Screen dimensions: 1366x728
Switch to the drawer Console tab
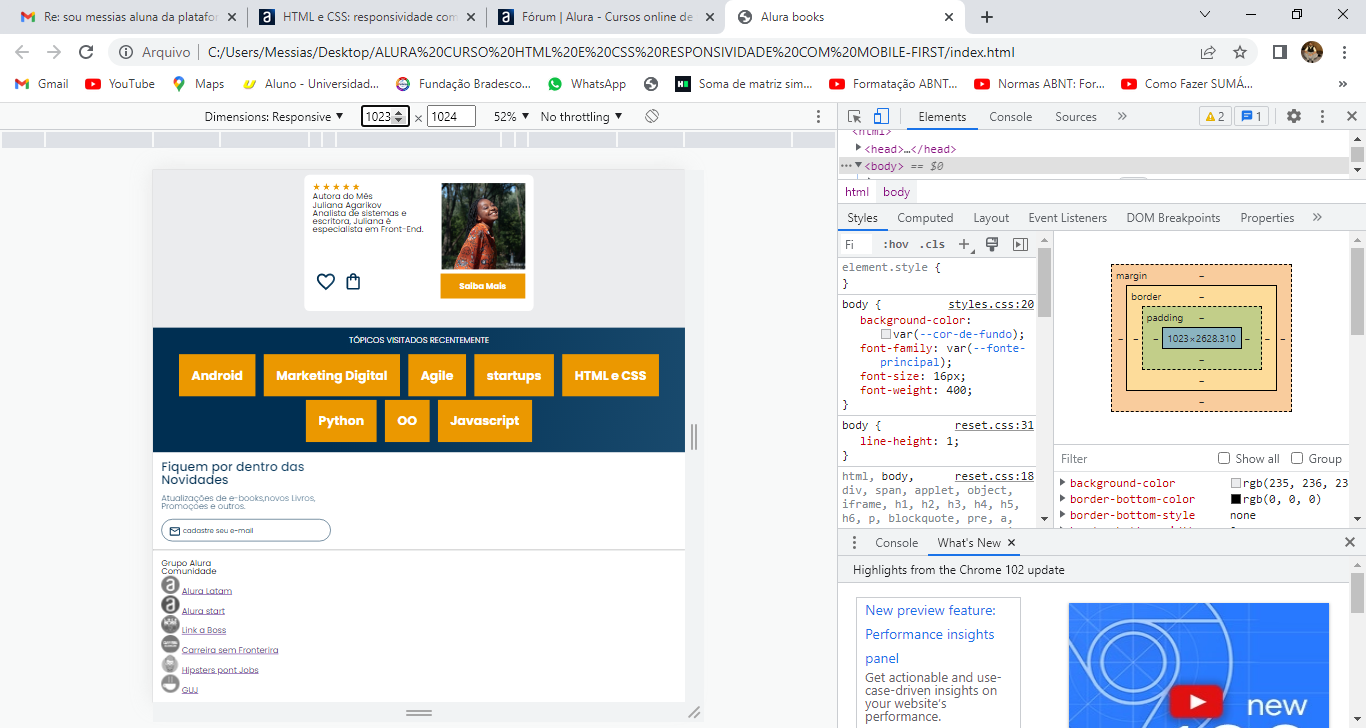[x=896, y=543]
